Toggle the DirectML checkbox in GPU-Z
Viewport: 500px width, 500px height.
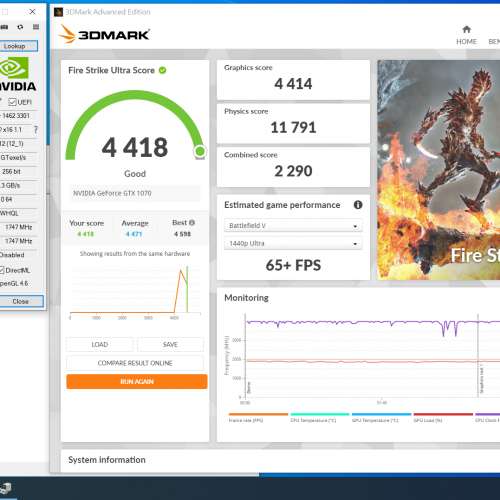[x=2, y=270]
